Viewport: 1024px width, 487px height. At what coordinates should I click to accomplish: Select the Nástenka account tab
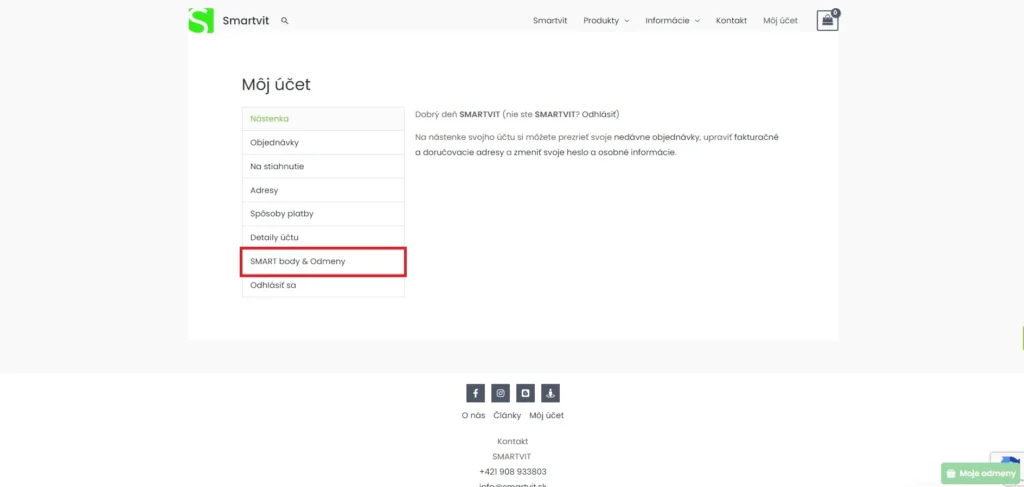tap(323, 119)
